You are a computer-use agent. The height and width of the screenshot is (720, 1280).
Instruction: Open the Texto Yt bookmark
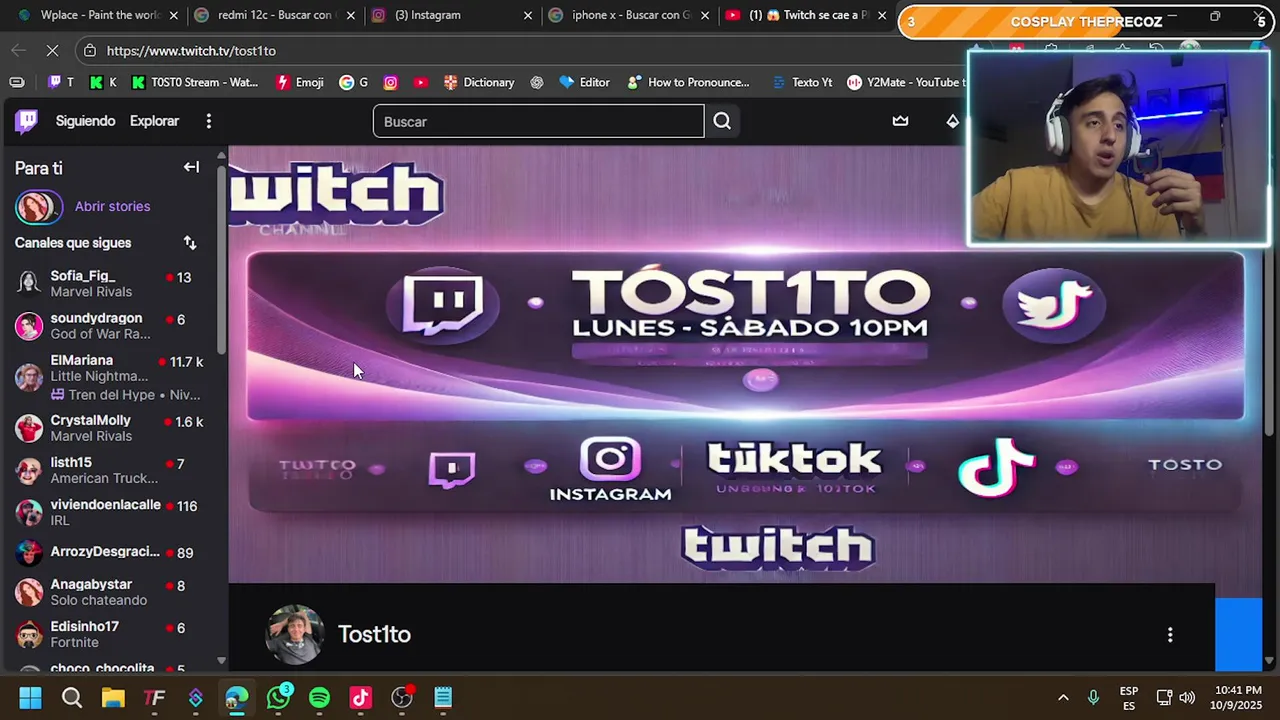click(x=802, y=82)
